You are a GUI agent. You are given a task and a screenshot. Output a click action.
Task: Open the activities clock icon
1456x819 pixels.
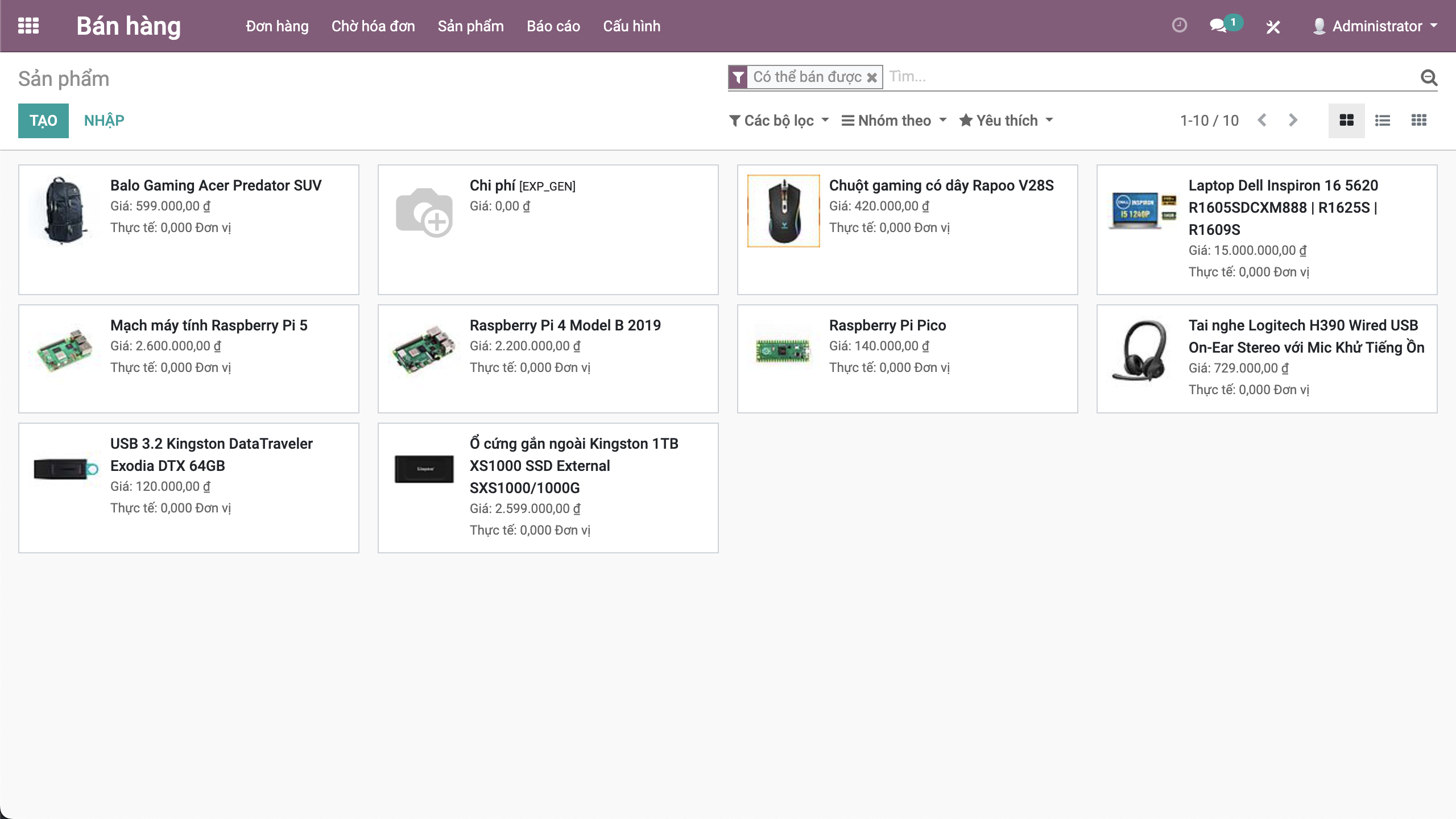click(x=1179, y=26)
